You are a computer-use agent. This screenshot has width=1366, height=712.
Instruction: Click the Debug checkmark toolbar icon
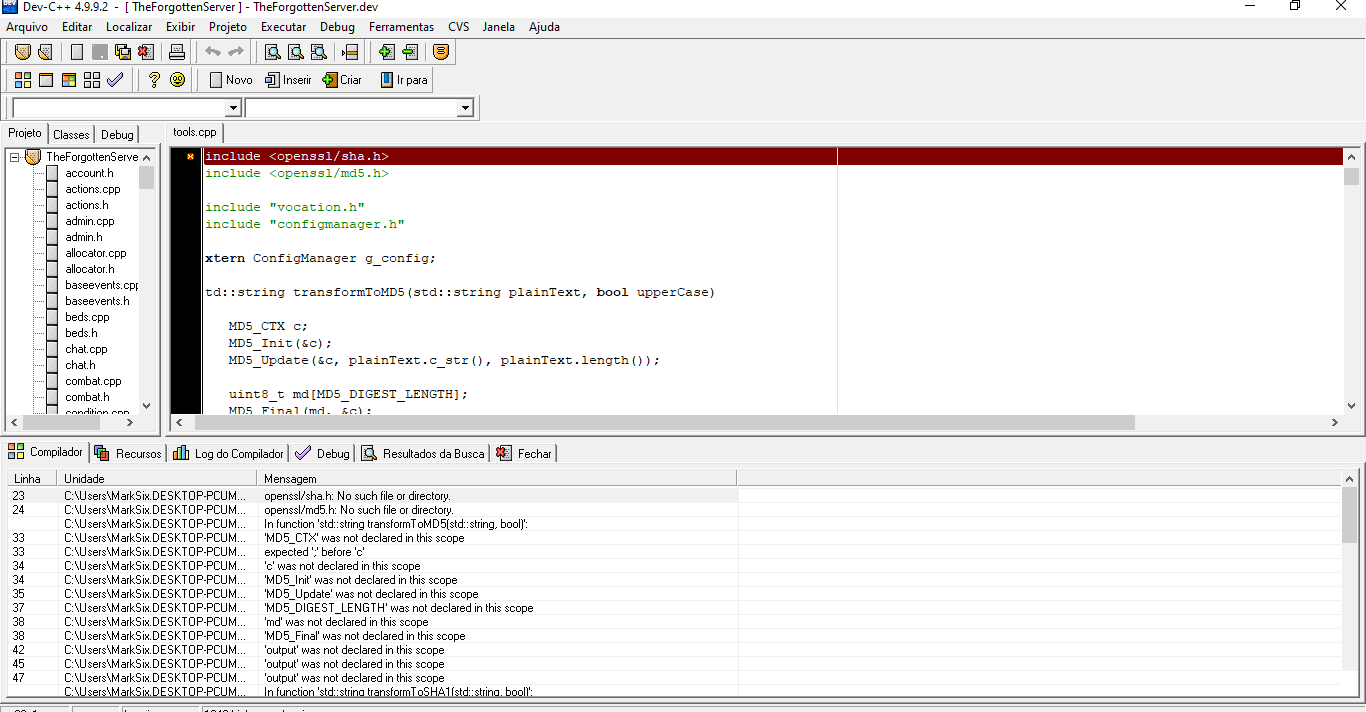115,80
